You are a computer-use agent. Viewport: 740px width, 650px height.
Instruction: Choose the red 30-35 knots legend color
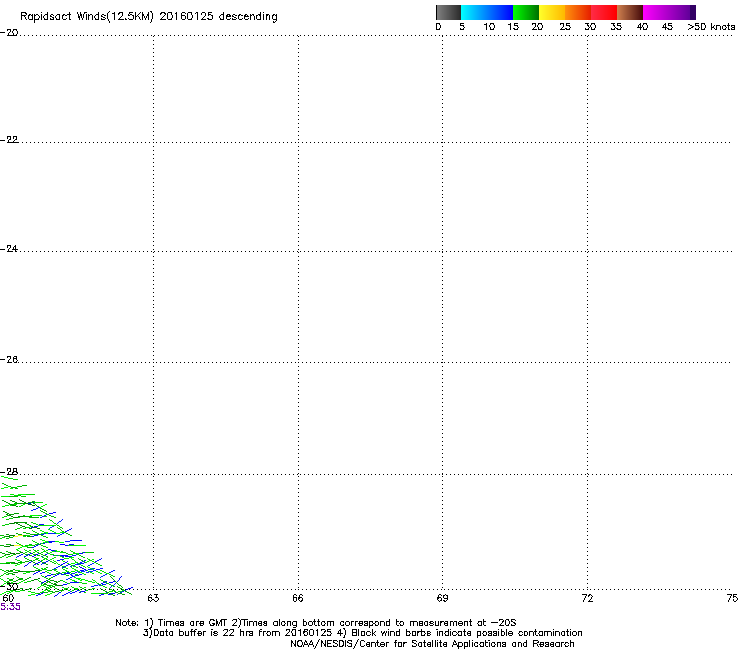click(604, 12)
